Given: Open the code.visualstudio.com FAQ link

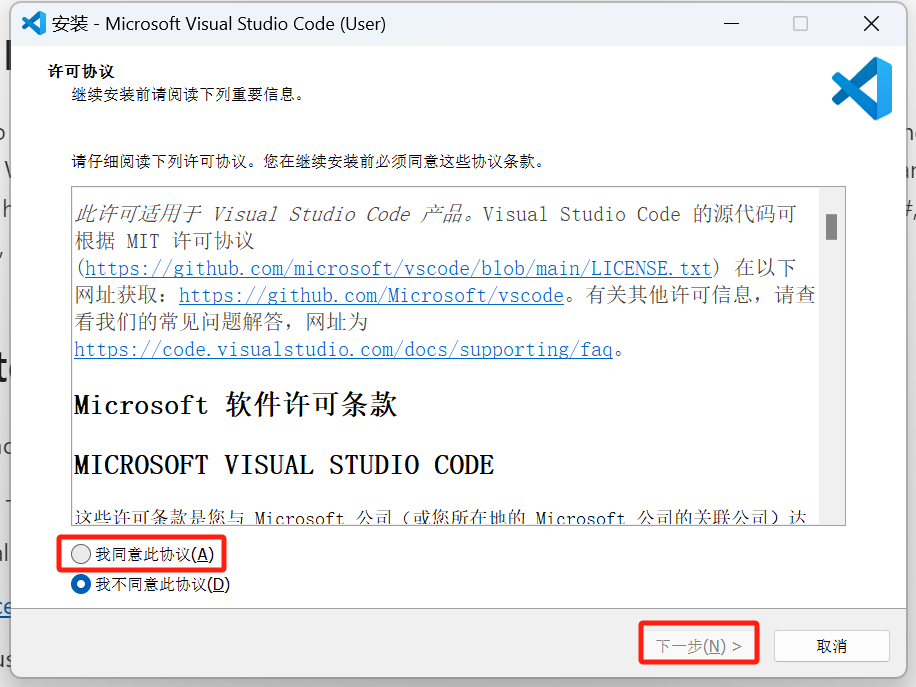Looking at the screenshot, I should click(343, 349).
